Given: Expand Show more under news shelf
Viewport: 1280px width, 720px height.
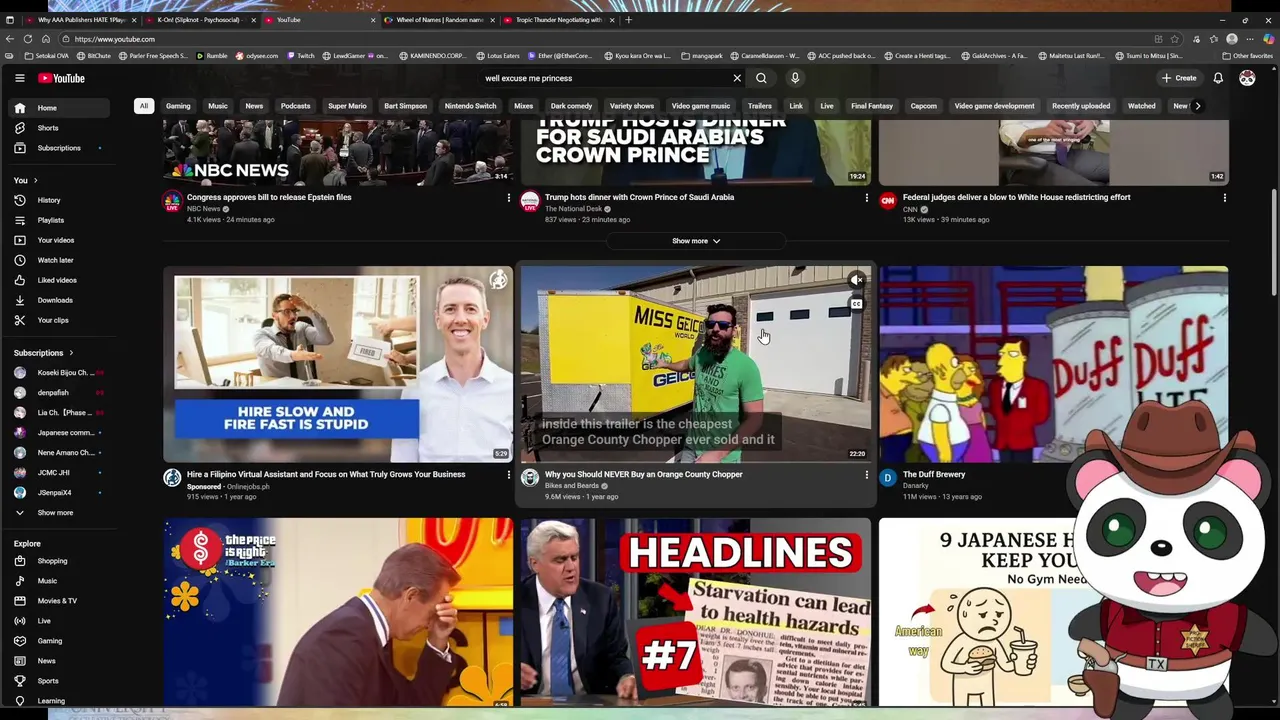Looking at the screenshot, I should (x=696, y=241).
